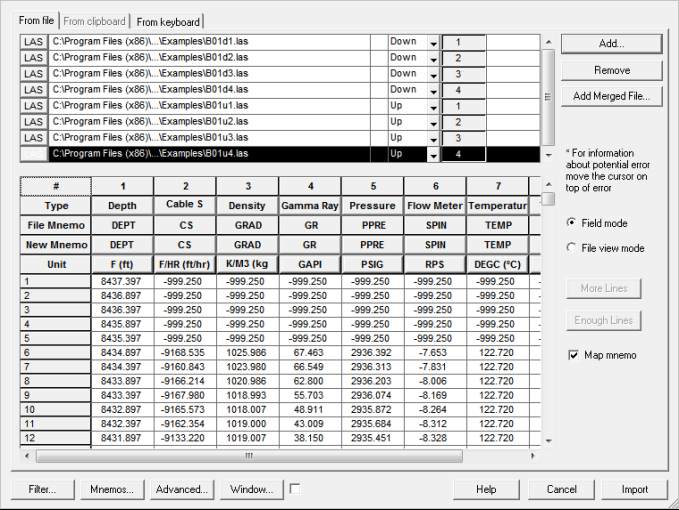
Task: Select File view mode option
Action: [571, 248]
